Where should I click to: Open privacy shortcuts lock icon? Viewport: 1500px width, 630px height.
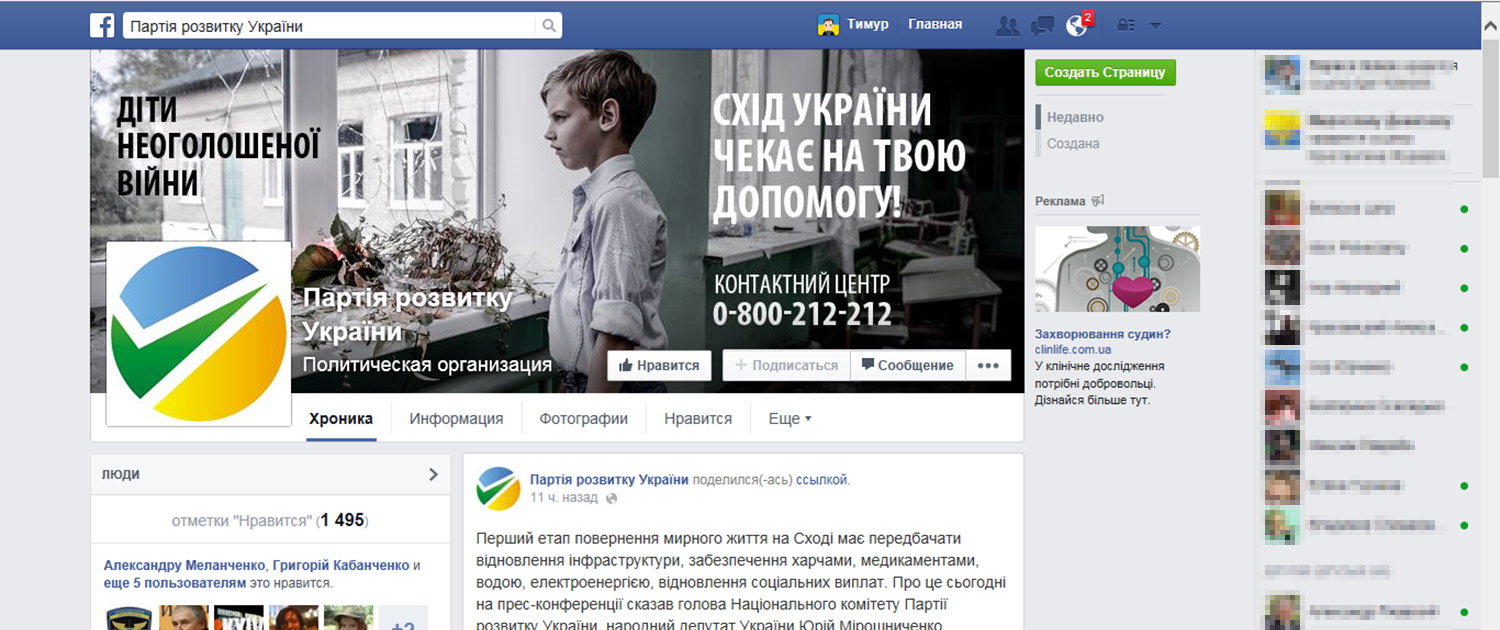click(1127, 26)
